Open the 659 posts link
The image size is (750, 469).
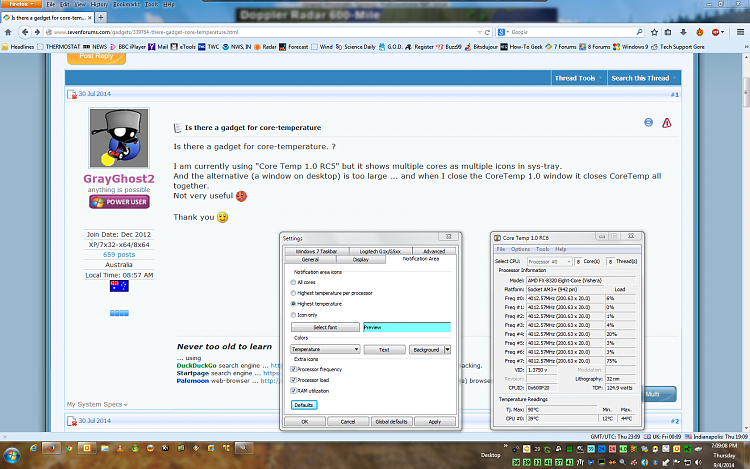pyautogui.click(x=119, y=255)
